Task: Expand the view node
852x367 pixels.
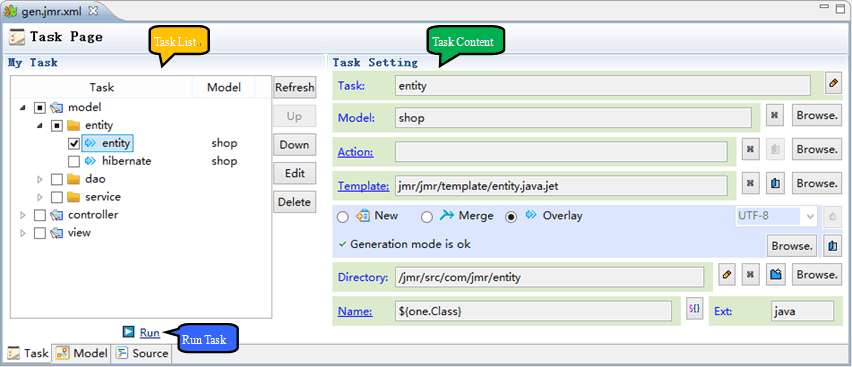Action: (22, 233)
